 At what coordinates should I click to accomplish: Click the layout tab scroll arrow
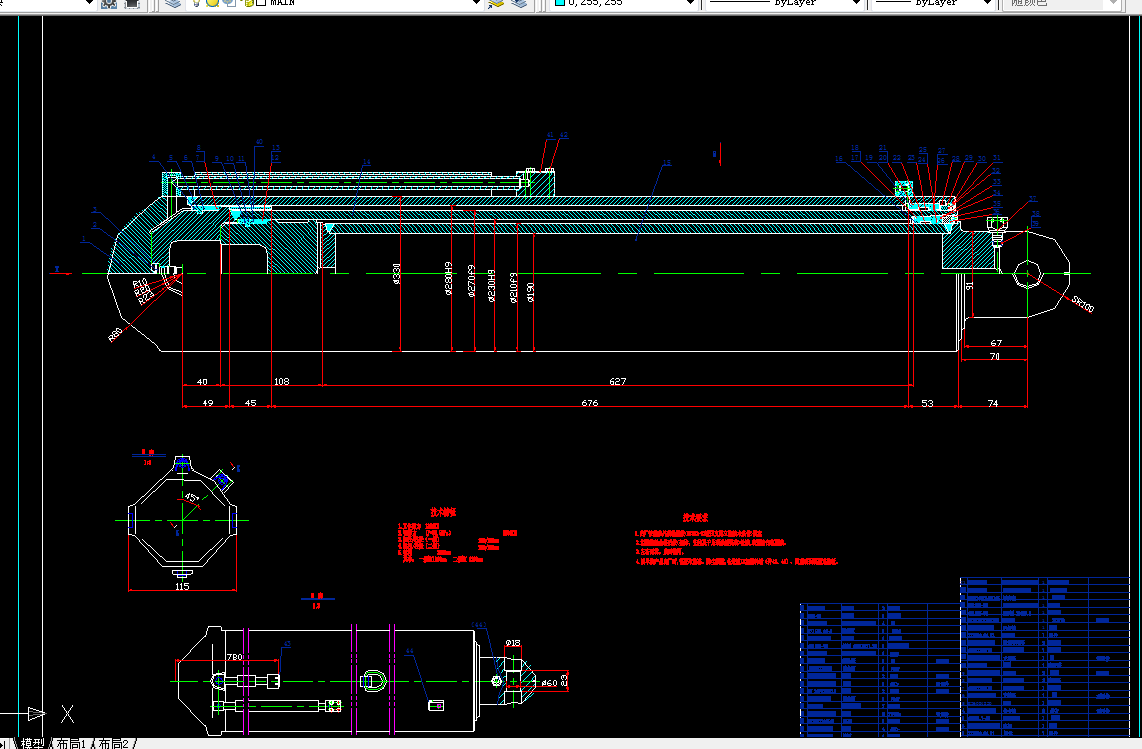click(x=4, y=744)
